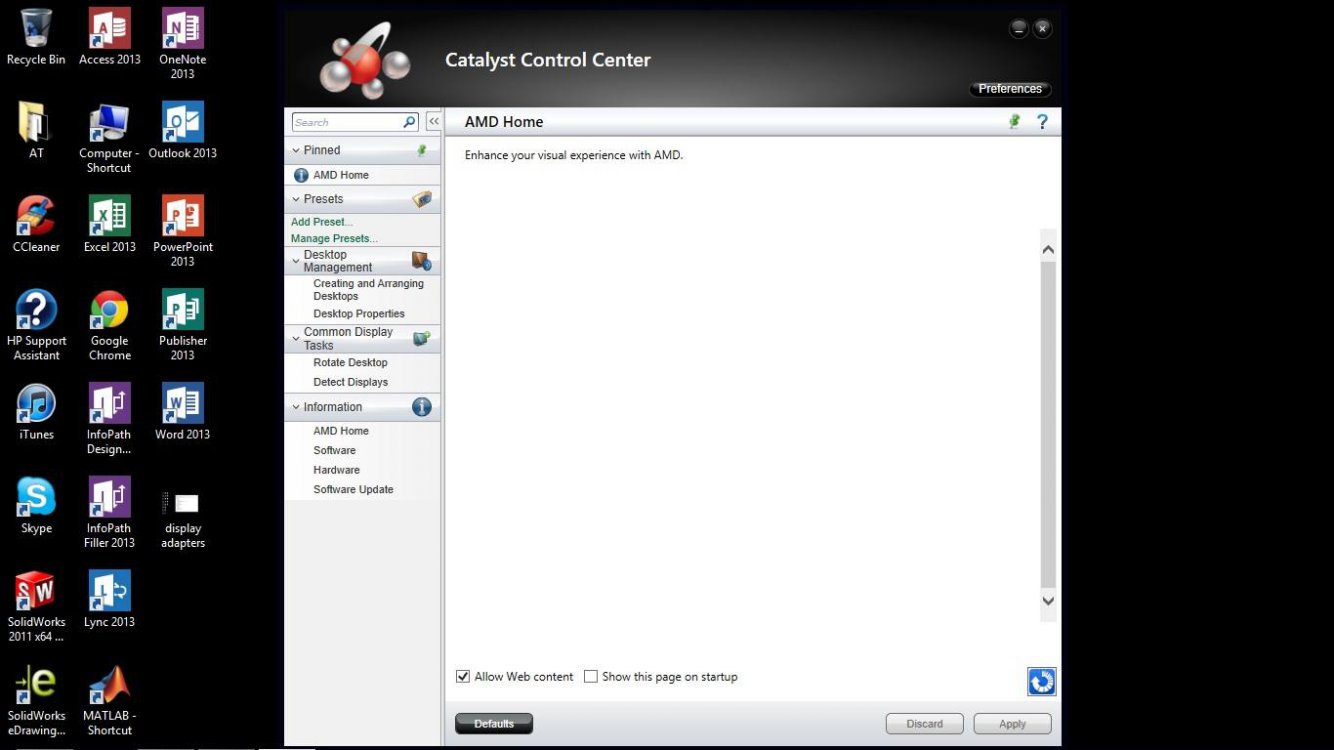Enable Show this page on startup
Screen dimensions: 1334x750
coord(591,677)
